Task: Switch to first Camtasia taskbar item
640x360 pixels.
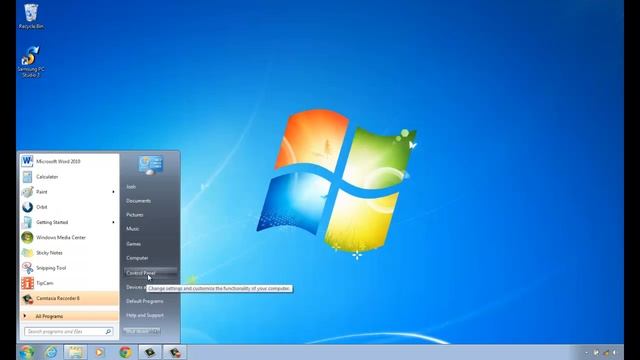Action: click(150, 352)
